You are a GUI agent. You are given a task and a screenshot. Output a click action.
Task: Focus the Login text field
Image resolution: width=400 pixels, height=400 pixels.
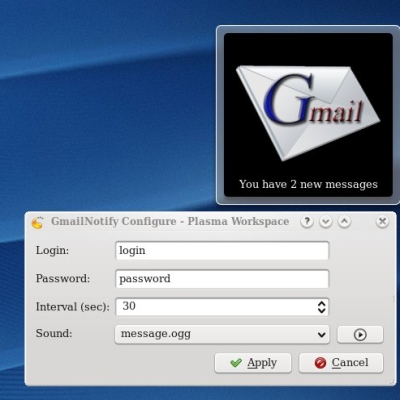222,251
